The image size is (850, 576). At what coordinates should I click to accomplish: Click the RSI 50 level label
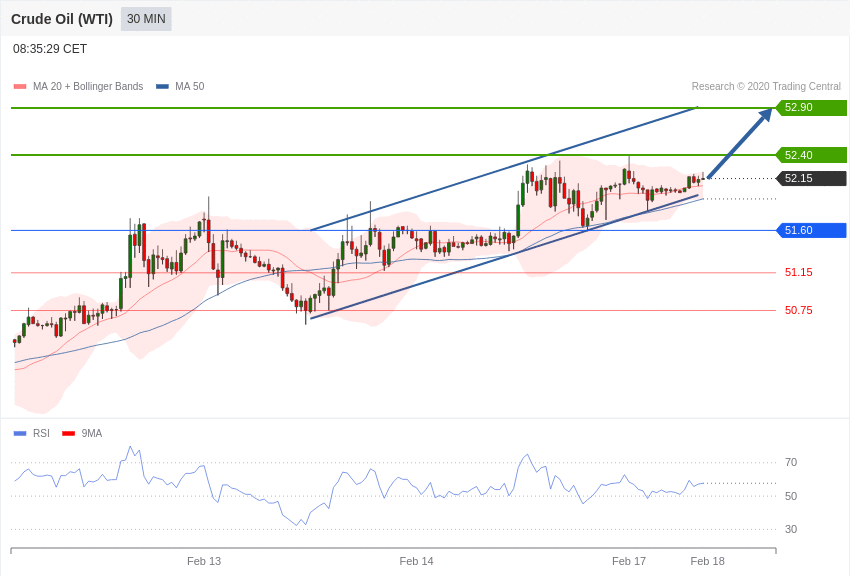tap(791, 496)
